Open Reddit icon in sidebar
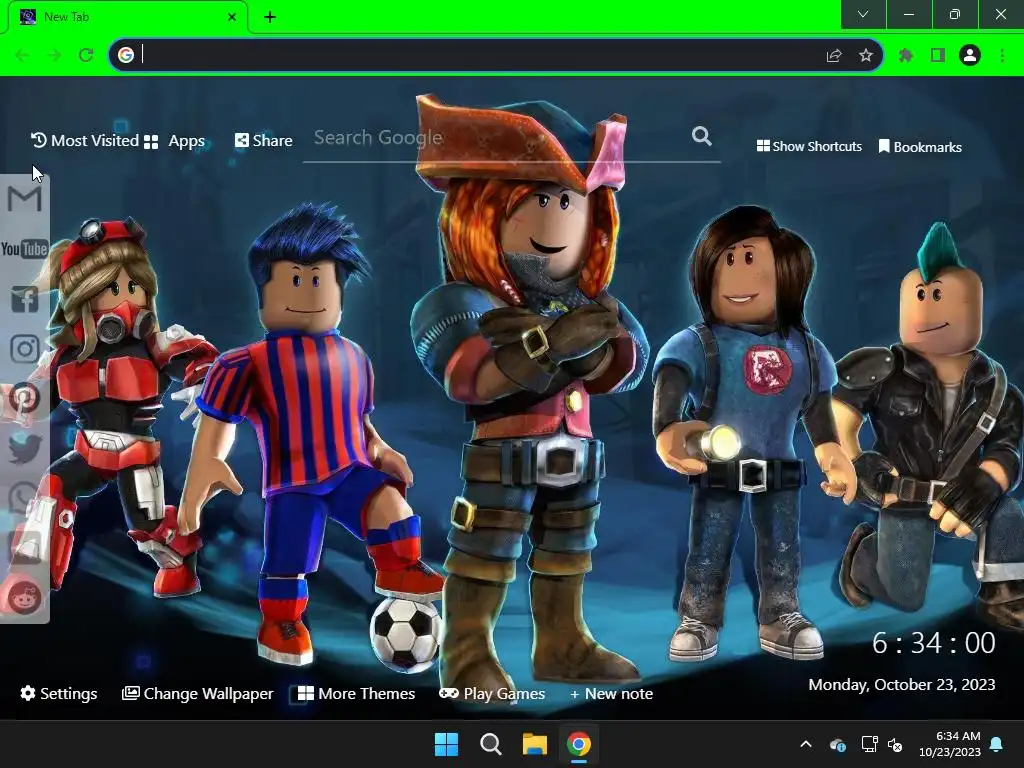This screenshot has width=1024, height=768. [x=25, y=597]
